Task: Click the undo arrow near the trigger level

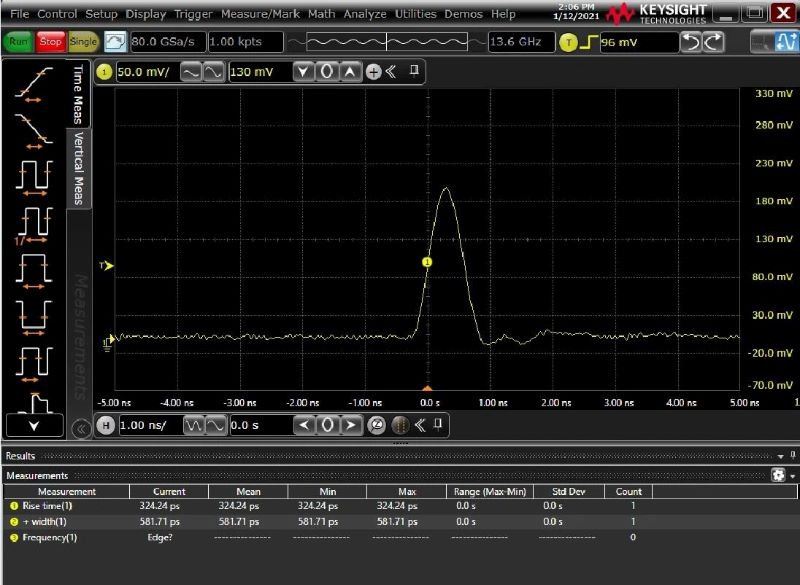Action: [690, 42]
